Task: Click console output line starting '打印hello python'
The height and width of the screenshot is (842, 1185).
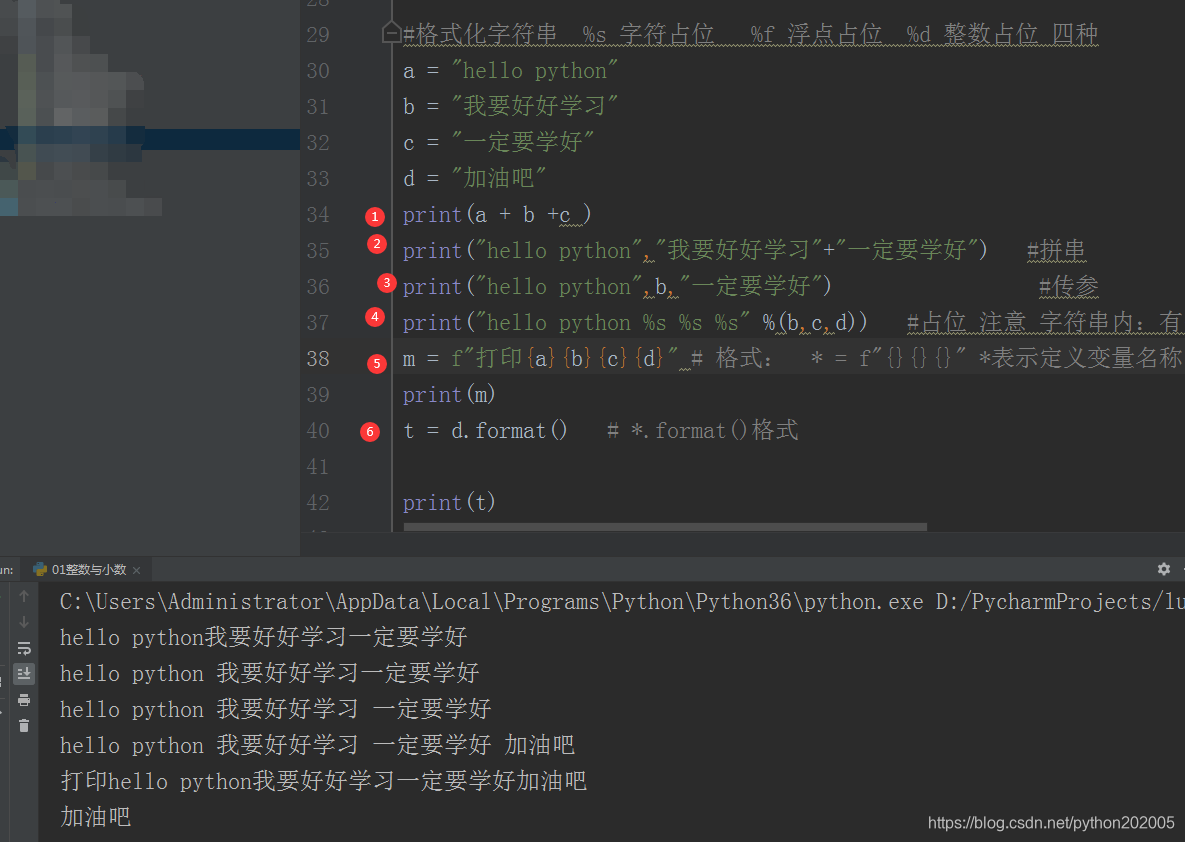Action: tap(323, 781)
